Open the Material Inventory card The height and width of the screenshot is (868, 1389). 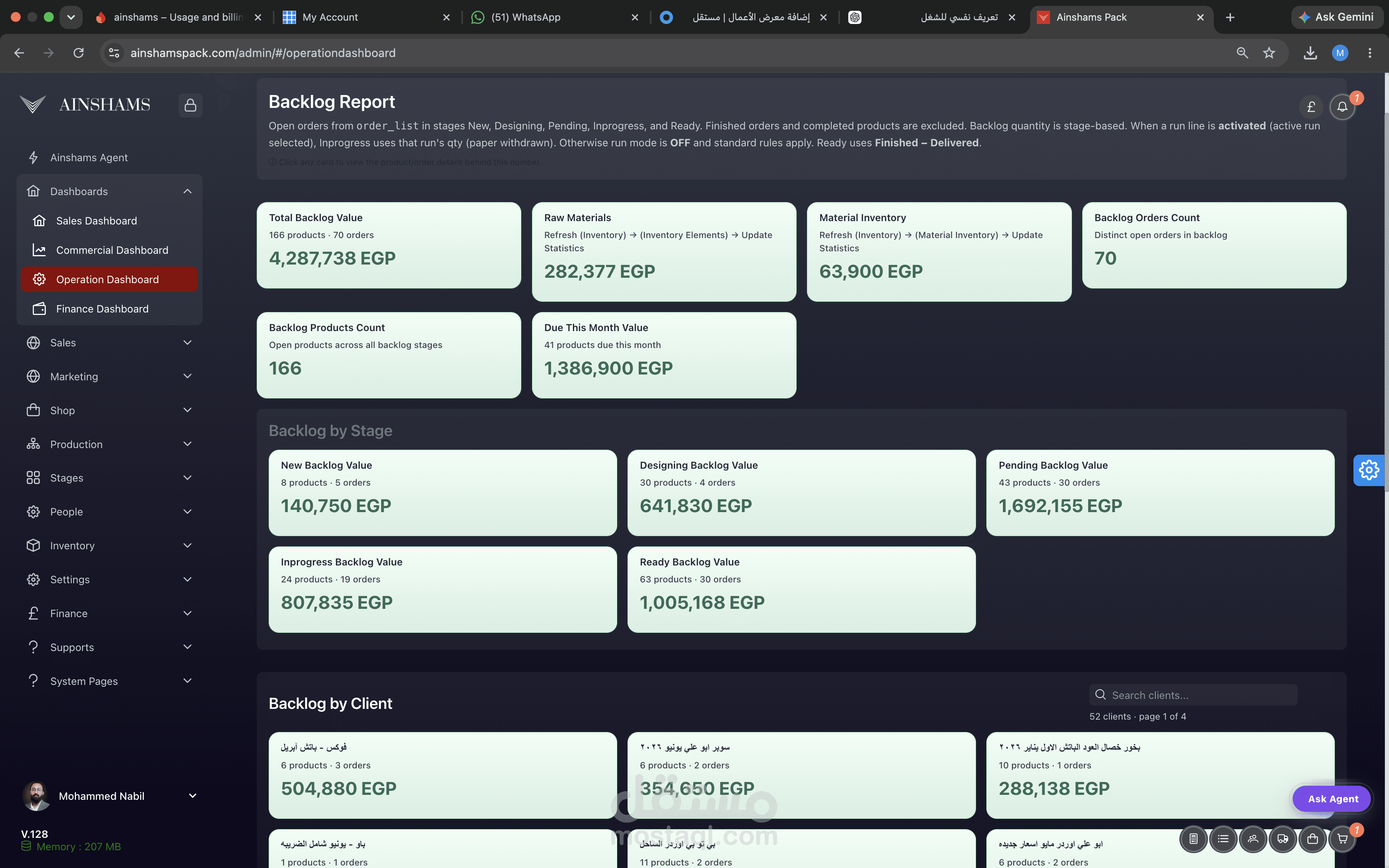coord(939,251)
